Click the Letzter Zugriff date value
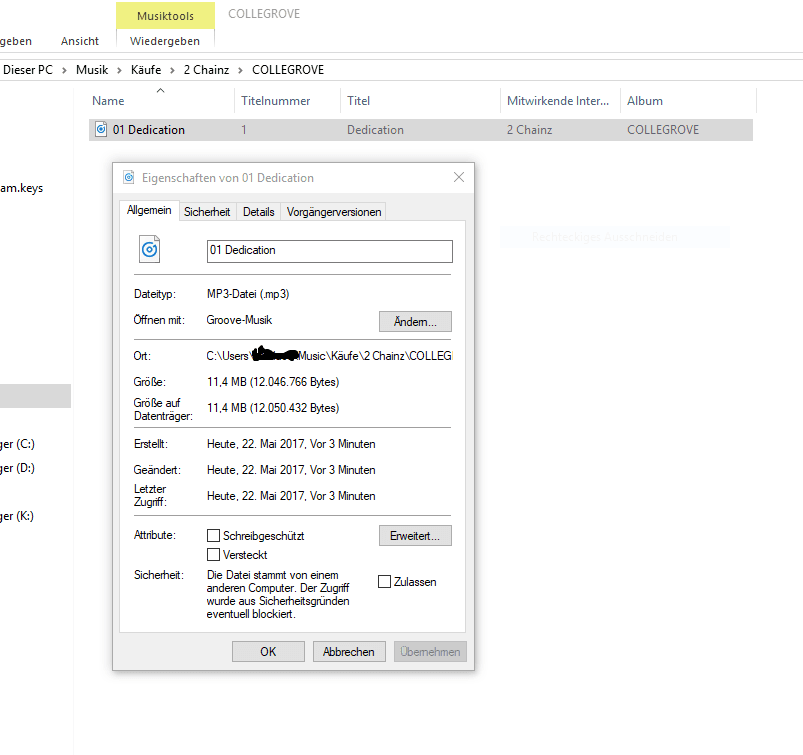Viewport: 803px width, 755px height. pos(291,496)
